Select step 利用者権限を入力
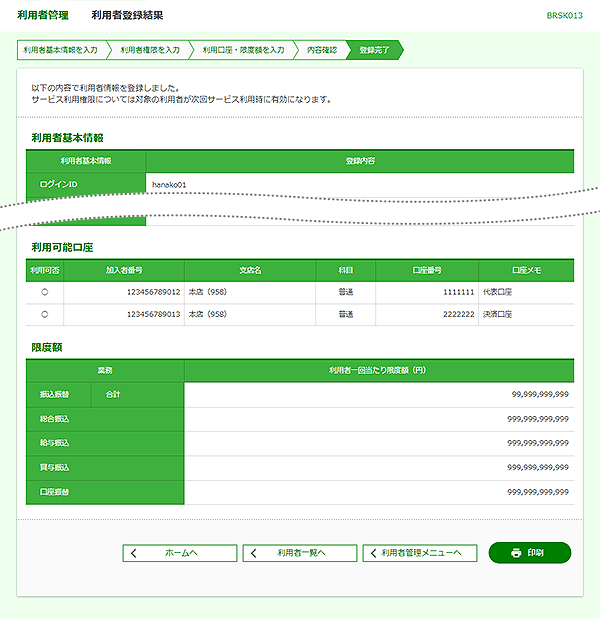This screenshot has width=600, height=619. click(150, 50)
